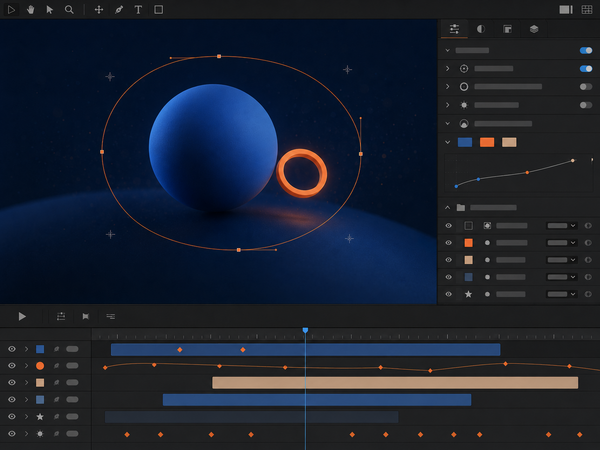Select the Hand pan tool
600x450 pixels.
tap(31, 10)
